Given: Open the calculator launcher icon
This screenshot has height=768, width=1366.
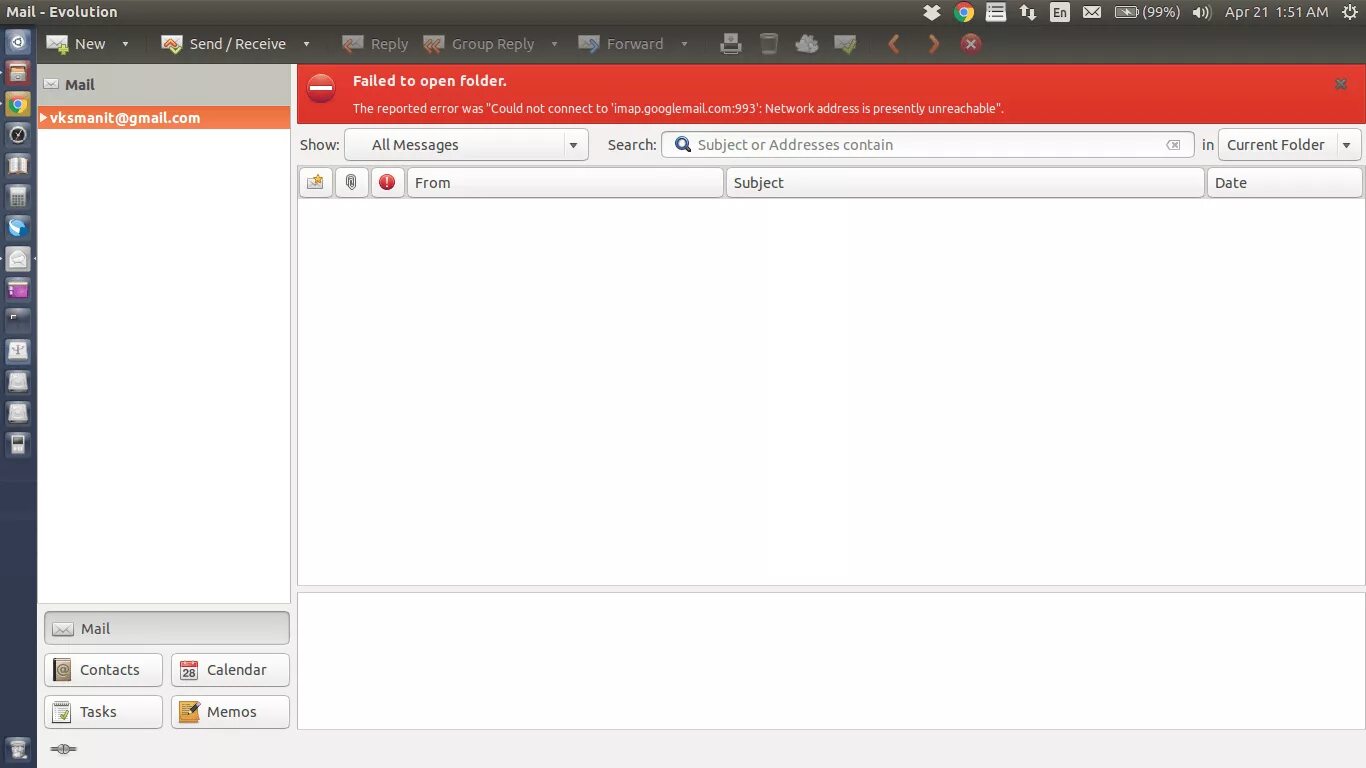Looking at the screenshot, I should coord(18,197).
